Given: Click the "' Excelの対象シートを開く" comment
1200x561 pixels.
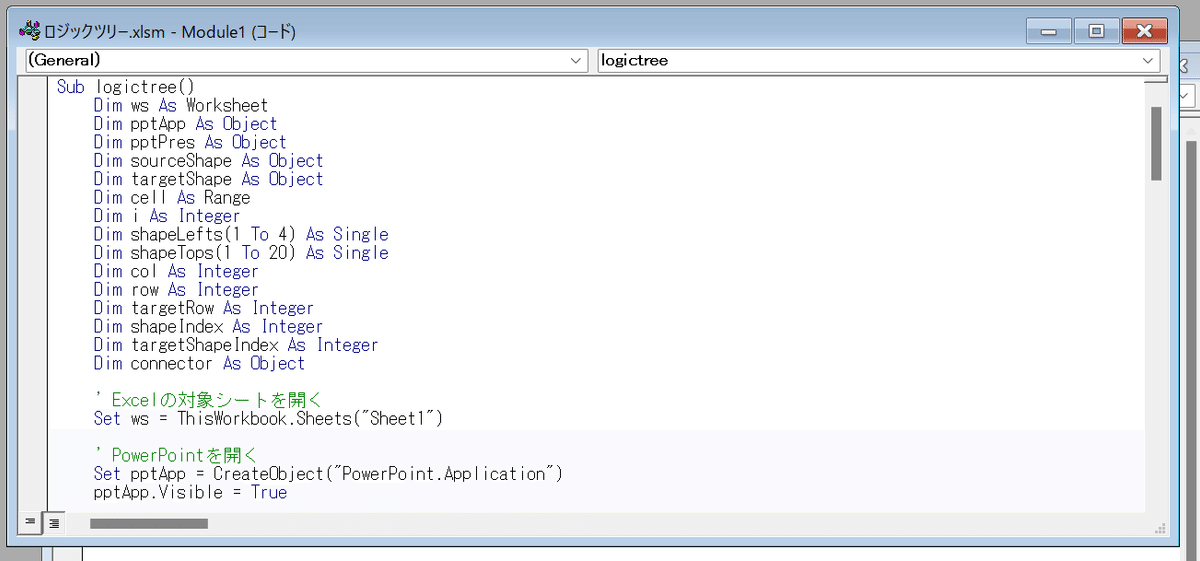Looking at the screenshot, I should 208,400.
